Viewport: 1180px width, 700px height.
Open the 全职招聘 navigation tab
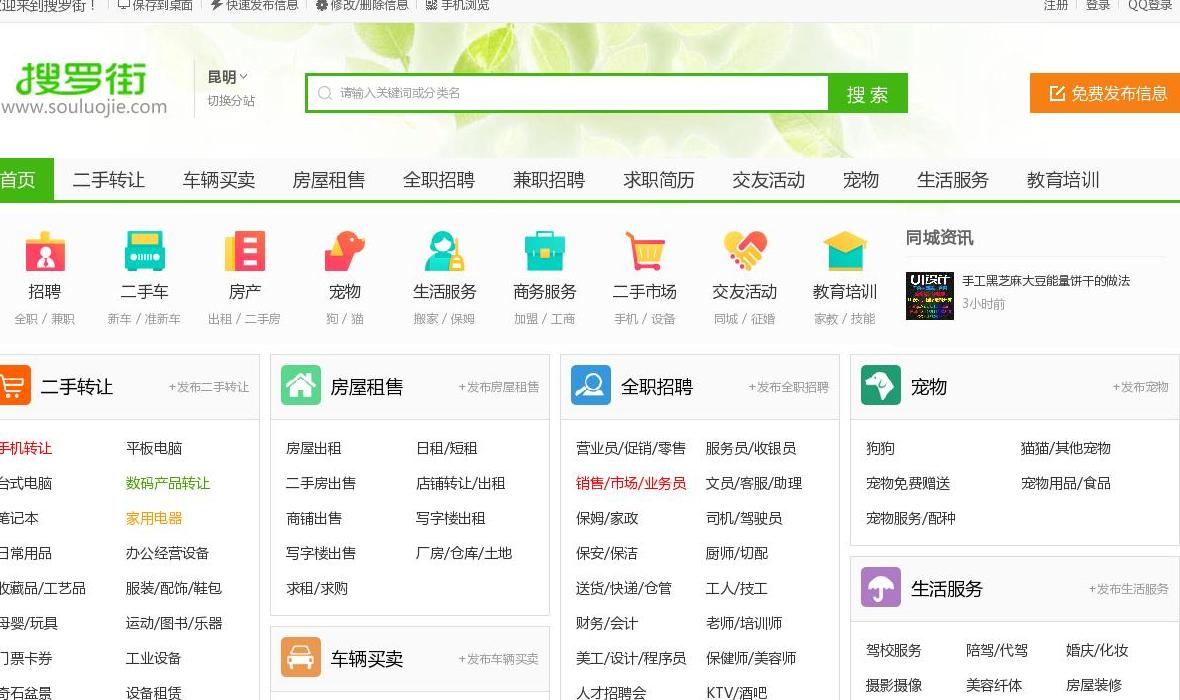[x=439, y=180]
